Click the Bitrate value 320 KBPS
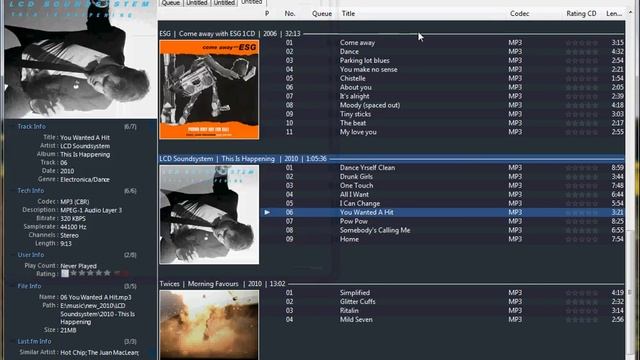Screen dimensions: 640x360 click(73, 218)
